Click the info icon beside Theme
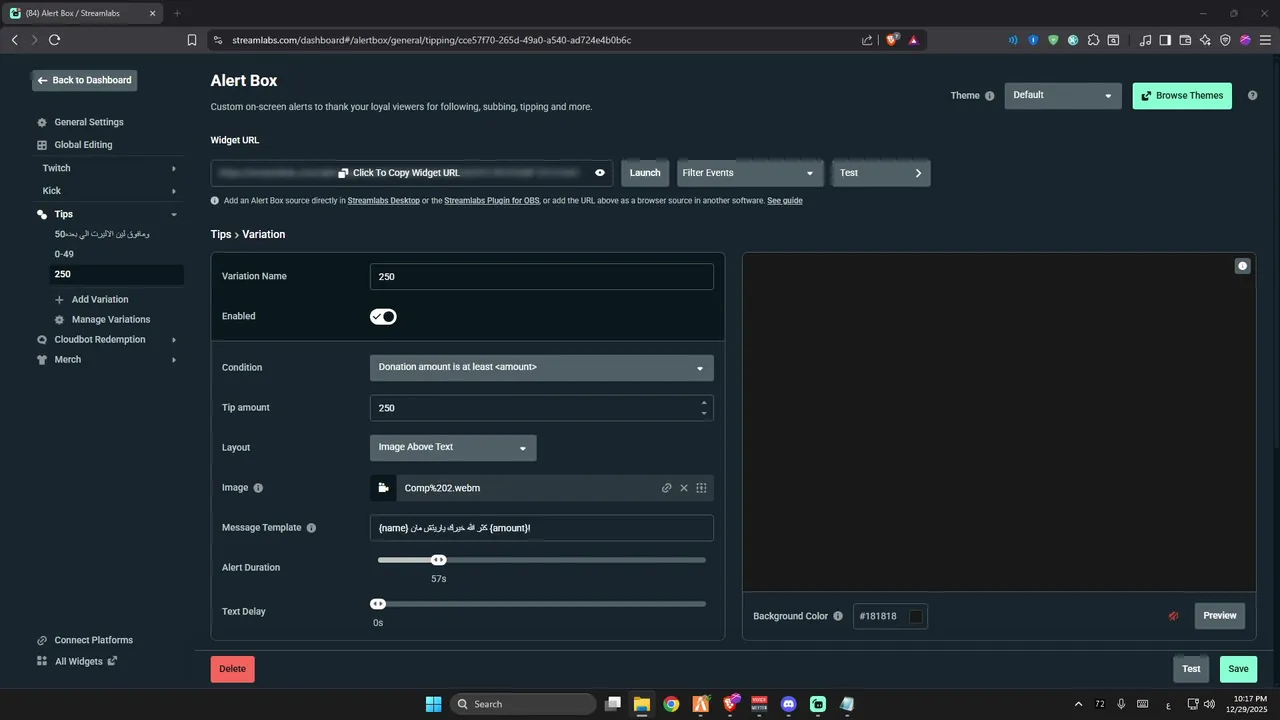 pos(990,96)
